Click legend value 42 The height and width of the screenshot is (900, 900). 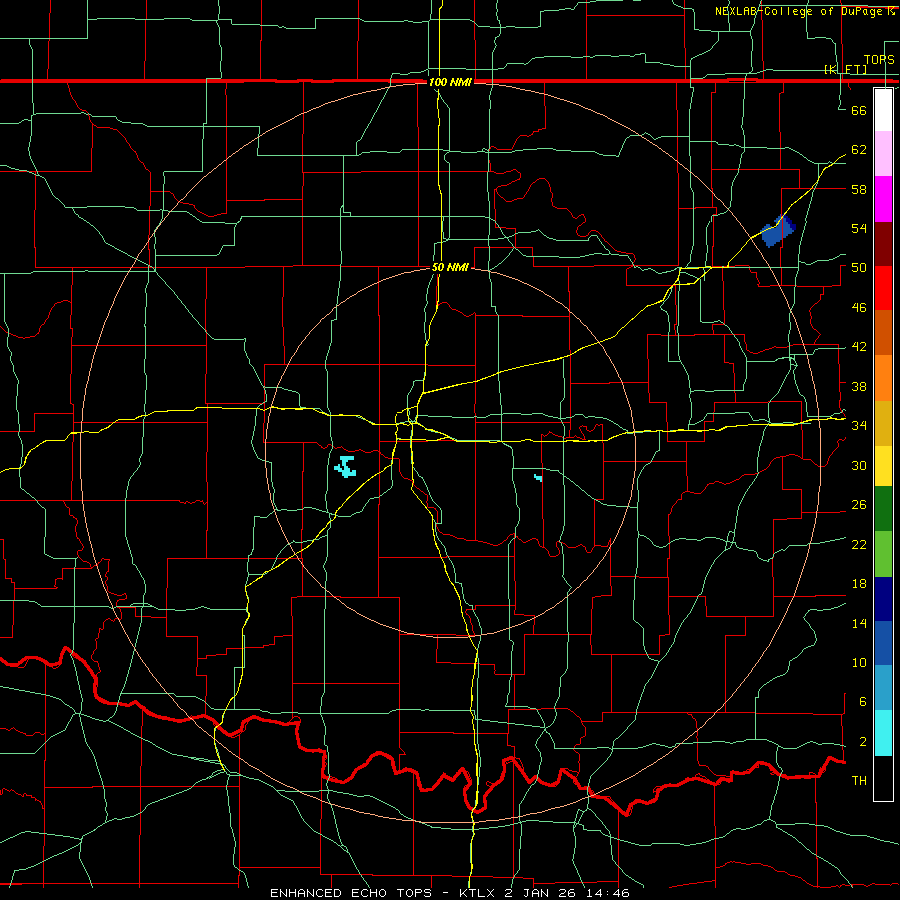click(x=859, y=347)
